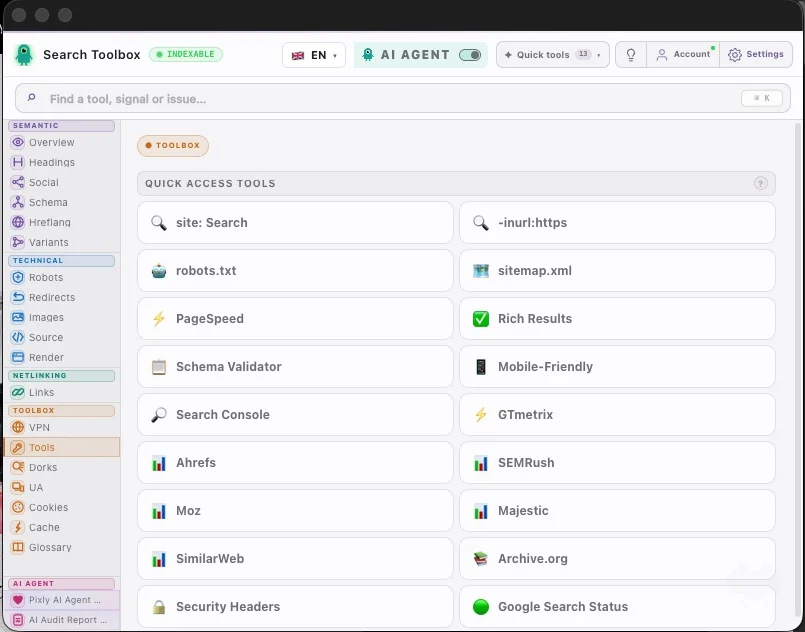Launch the site: Search tool
This screenshot has height=632, width=805.
tap(295, 222)
